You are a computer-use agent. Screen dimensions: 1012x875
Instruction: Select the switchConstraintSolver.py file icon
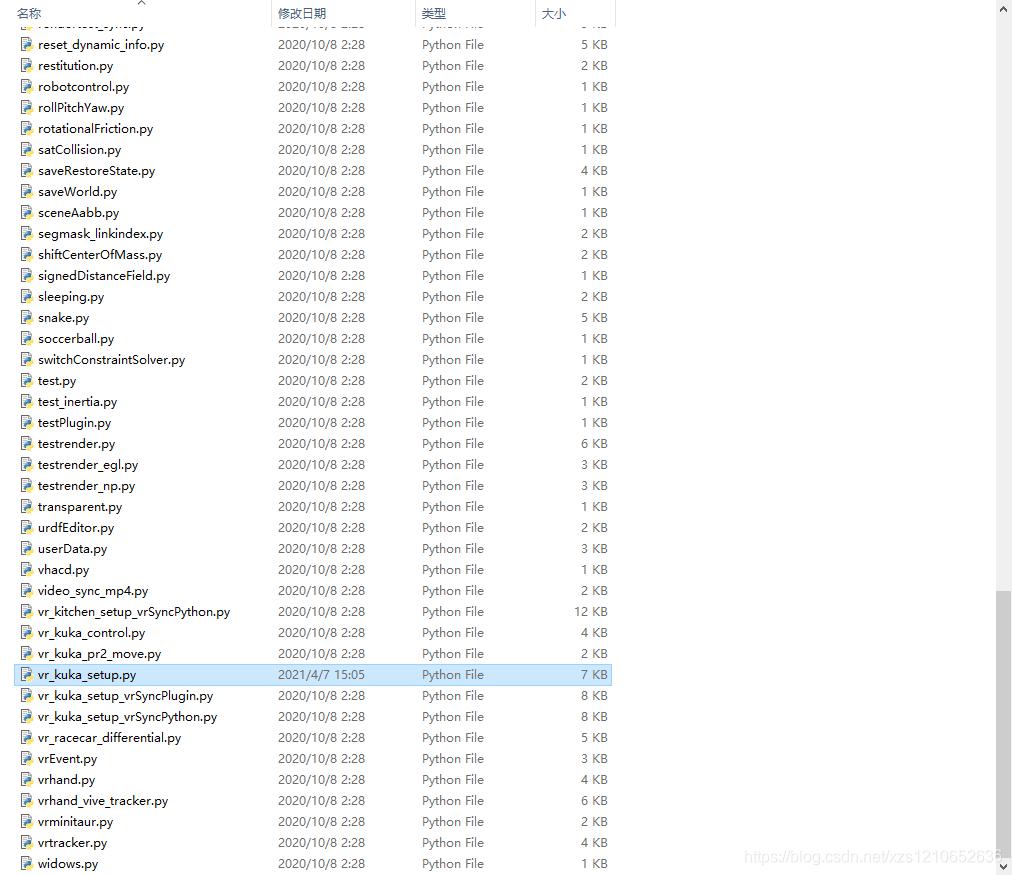coord(26,359)
